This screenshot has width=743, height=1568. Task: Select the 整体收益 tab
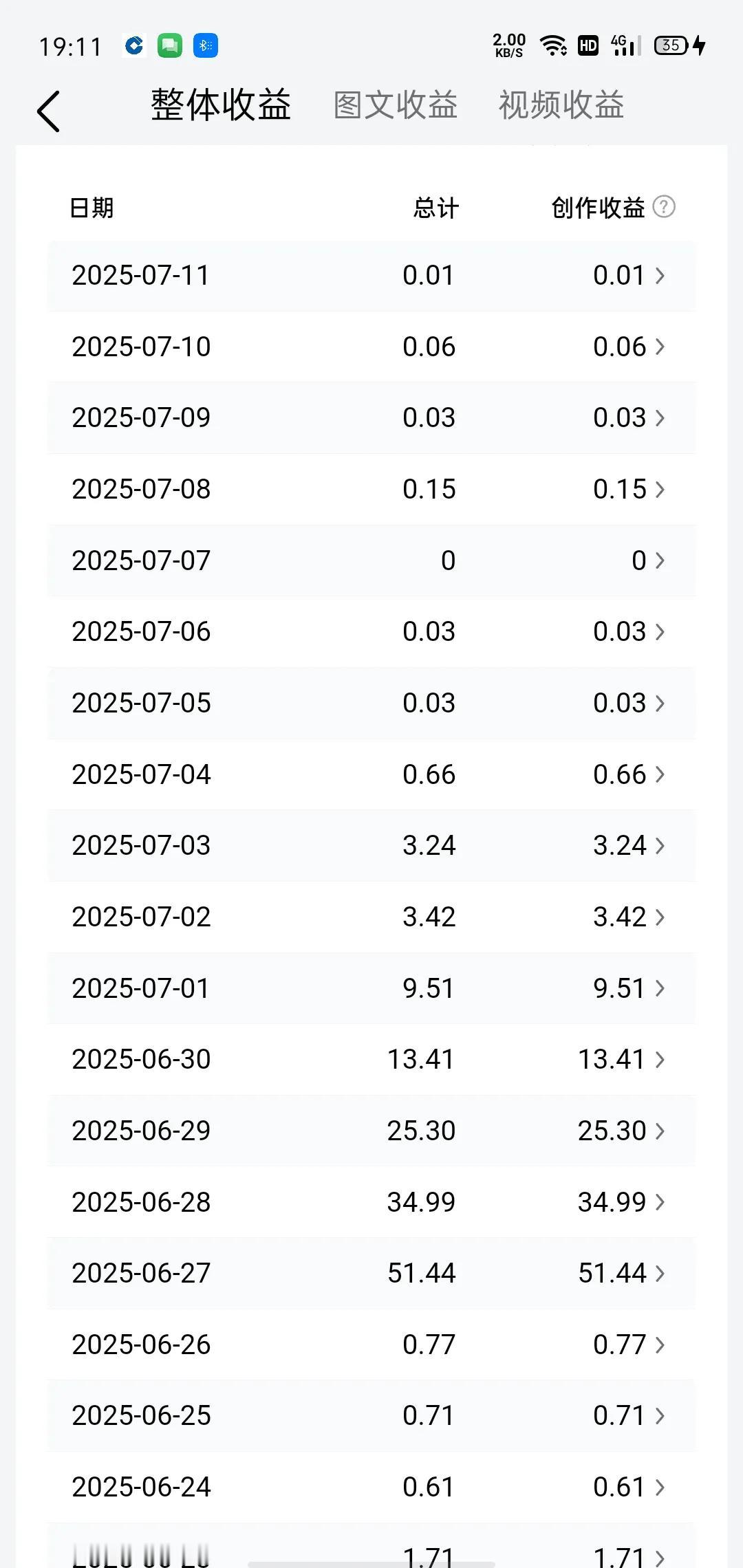(x=221, y=105)
